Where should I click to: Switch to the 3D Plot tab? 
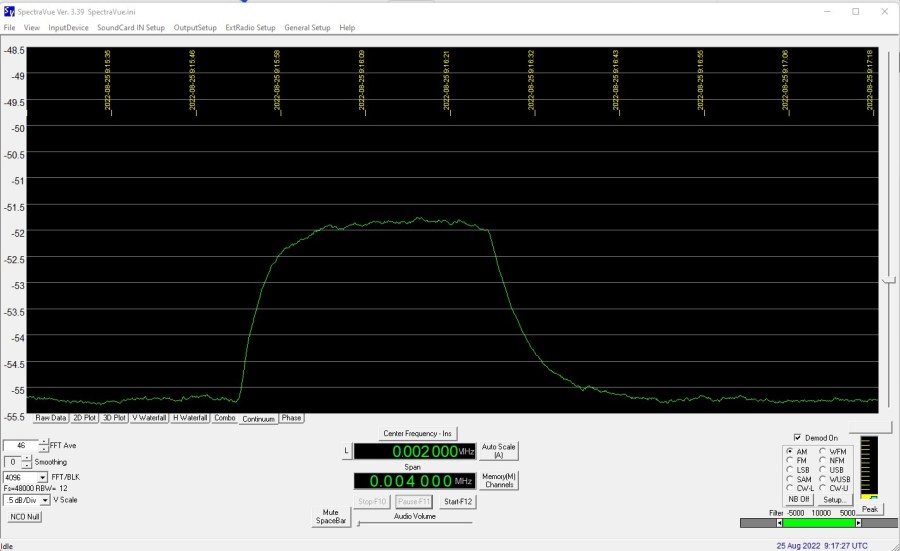[114, 418]
